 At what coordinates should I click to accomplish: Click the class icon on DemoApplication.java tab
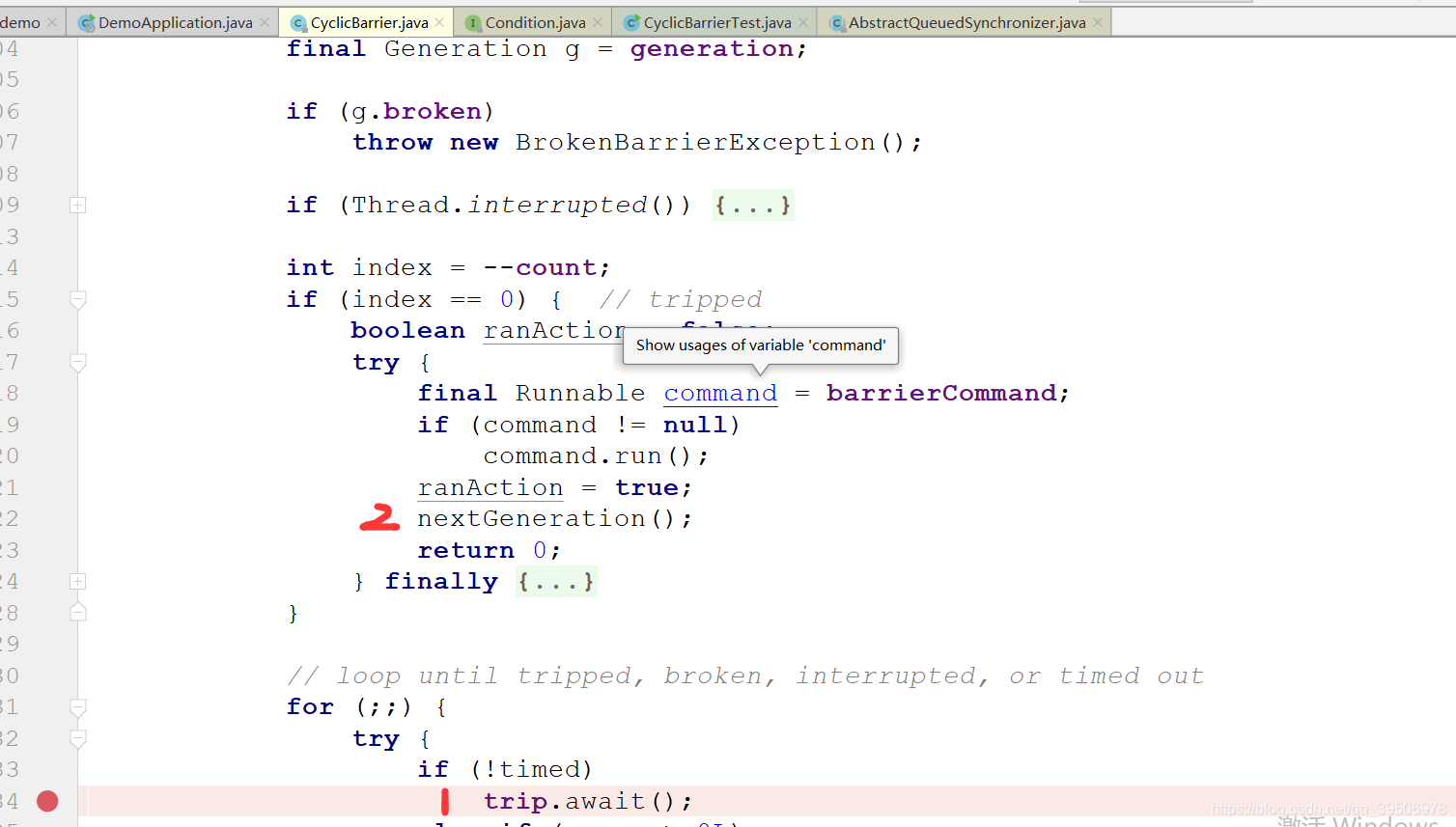(x=86, y=22)
